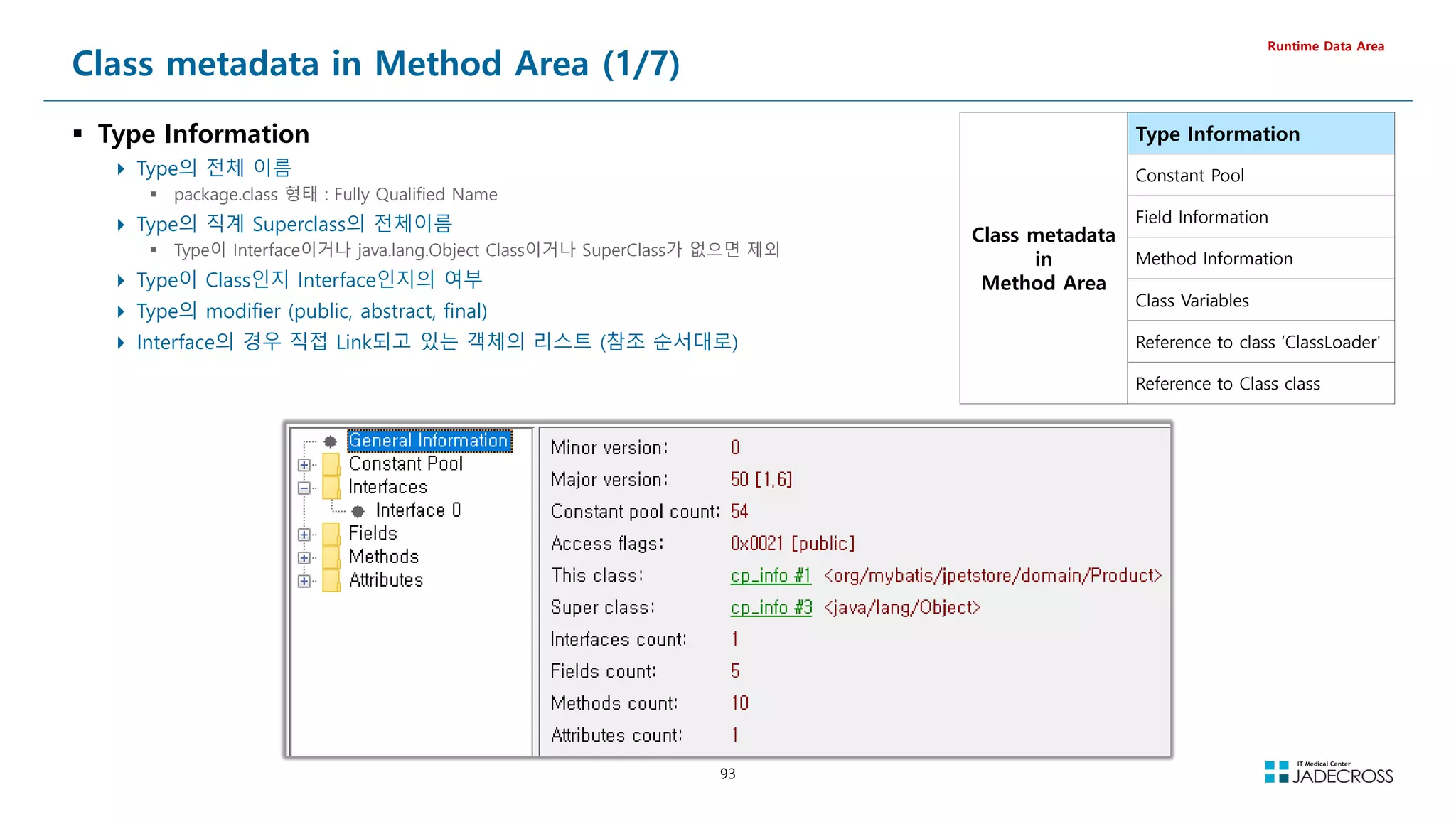Click the org/mybatis/jpetstore/domain/Product class name
The width and height of the screenshot is (1456, 819).
click(992, 576)
